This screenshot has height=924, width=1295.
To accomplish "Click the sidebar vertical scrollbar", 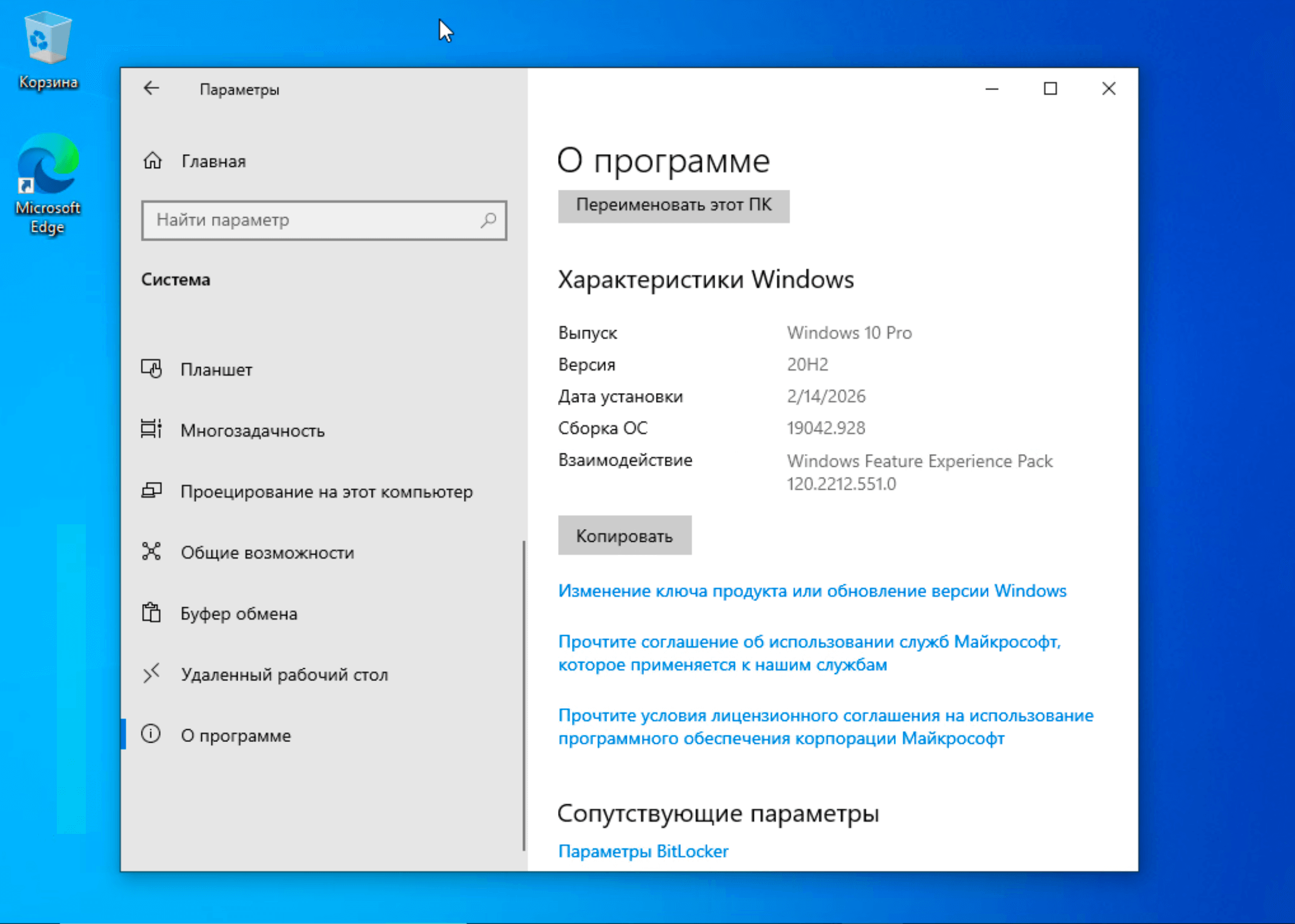I will click(x=524, y=695).
